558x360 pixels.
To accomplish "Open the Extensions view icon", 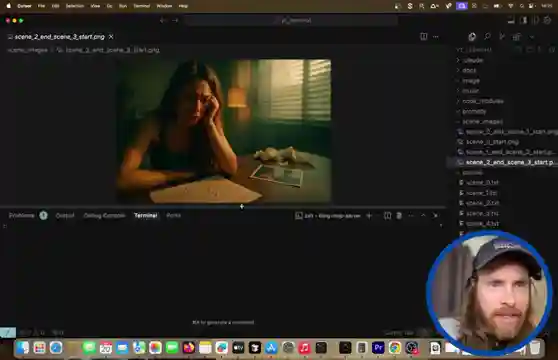I will 516,36.
